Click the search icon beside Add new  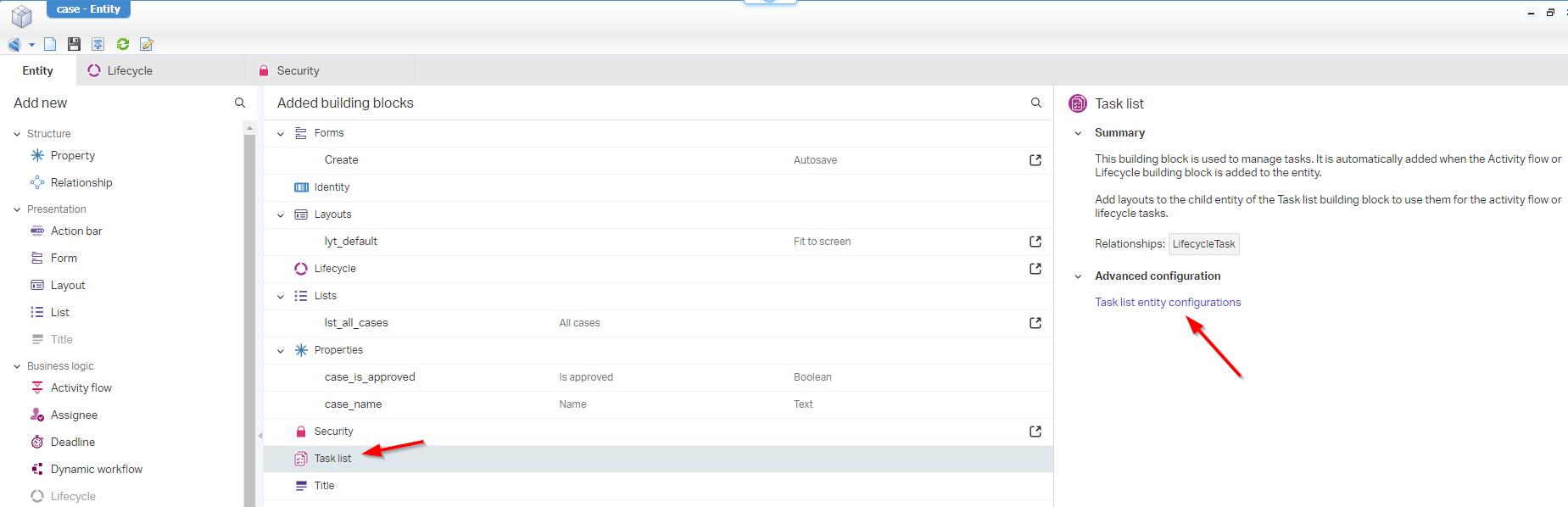tap(240, 103)
